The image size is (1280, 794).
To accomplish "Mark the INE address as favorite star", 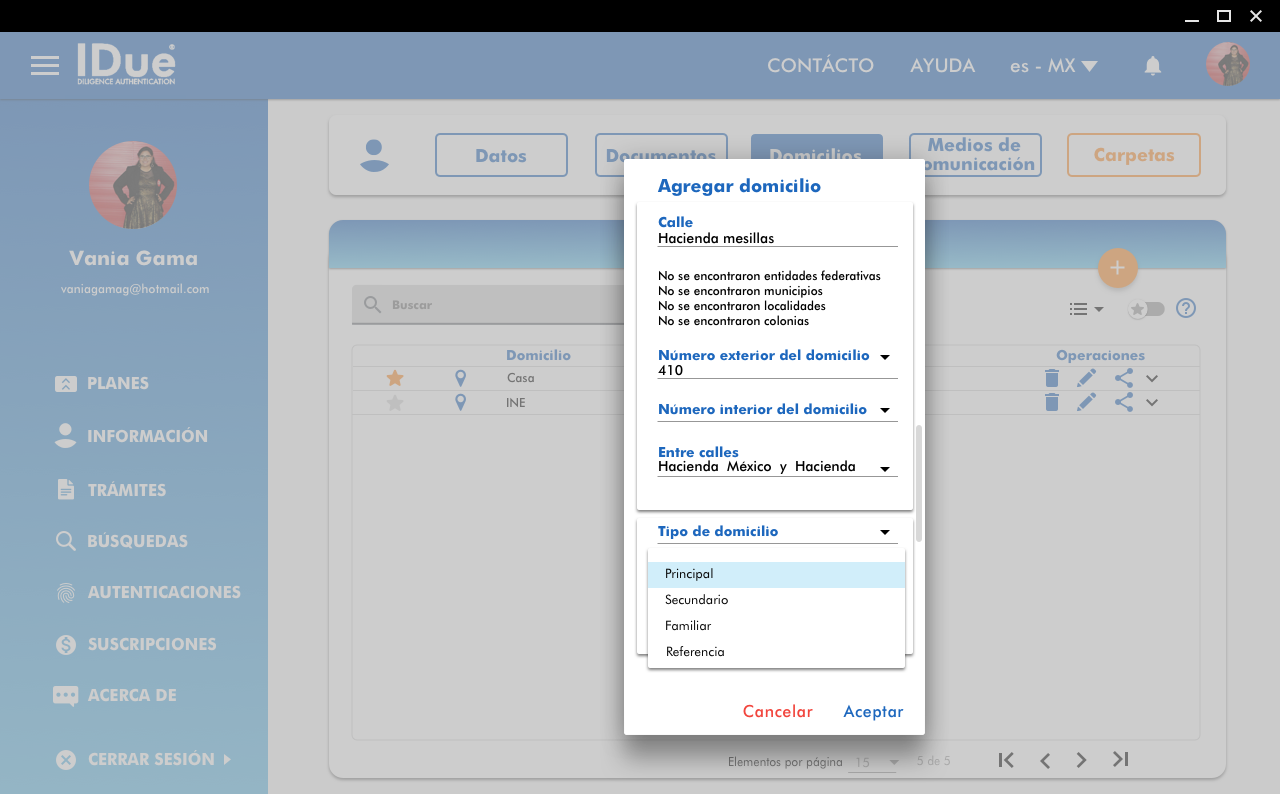I will click(395, 403).
